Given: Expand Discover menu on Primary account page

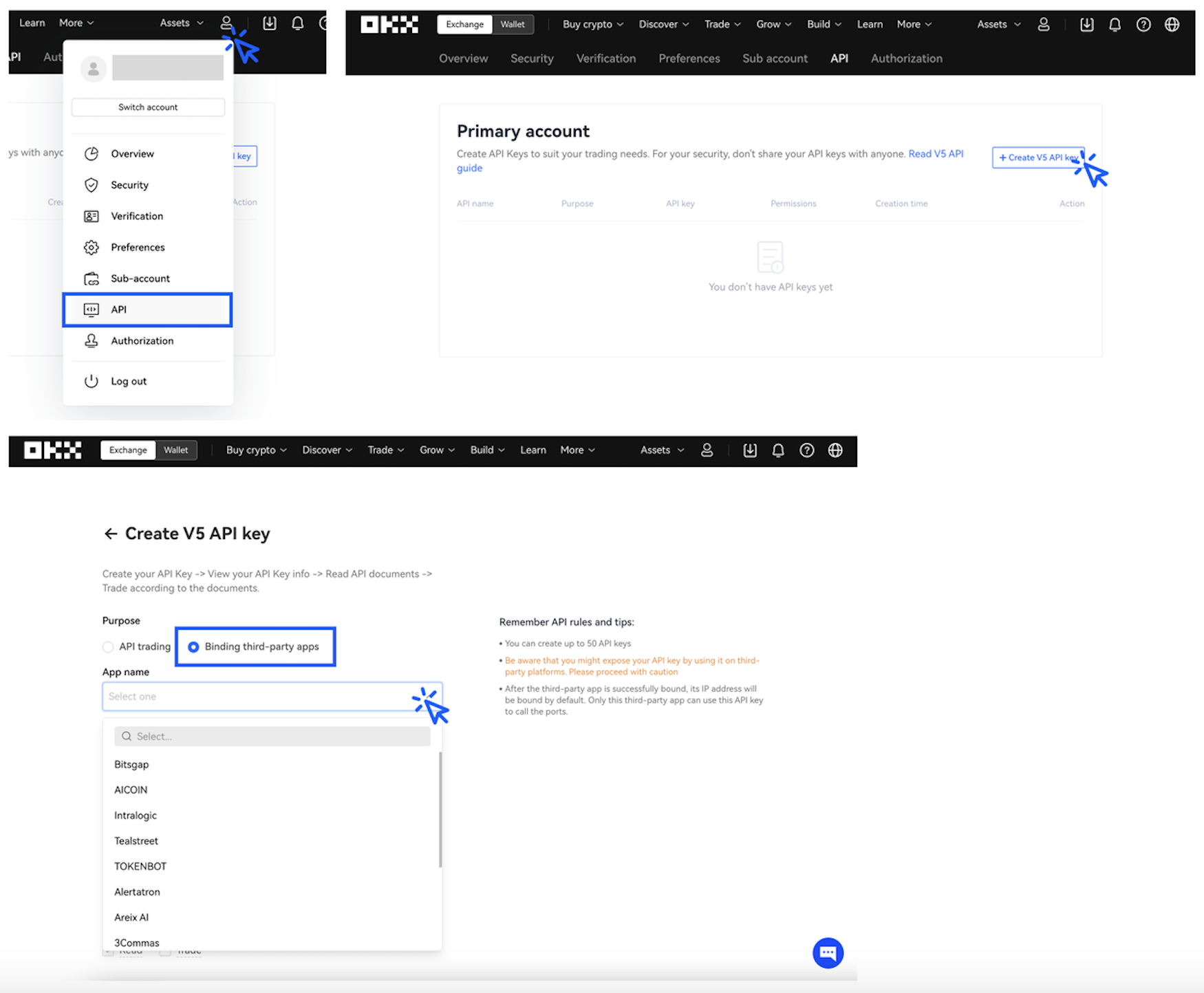Looking at the screenshot, I should [664, 25].
